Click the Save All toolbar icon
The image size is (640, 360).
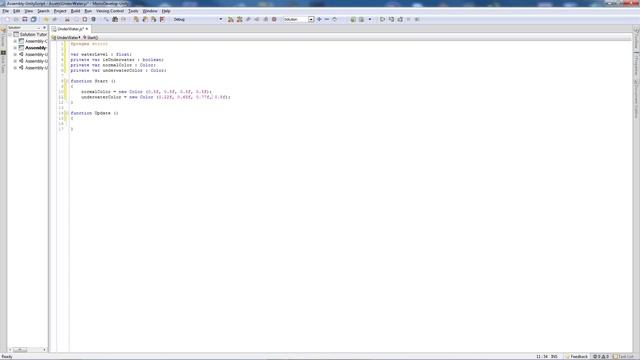[x=33, y=19]
